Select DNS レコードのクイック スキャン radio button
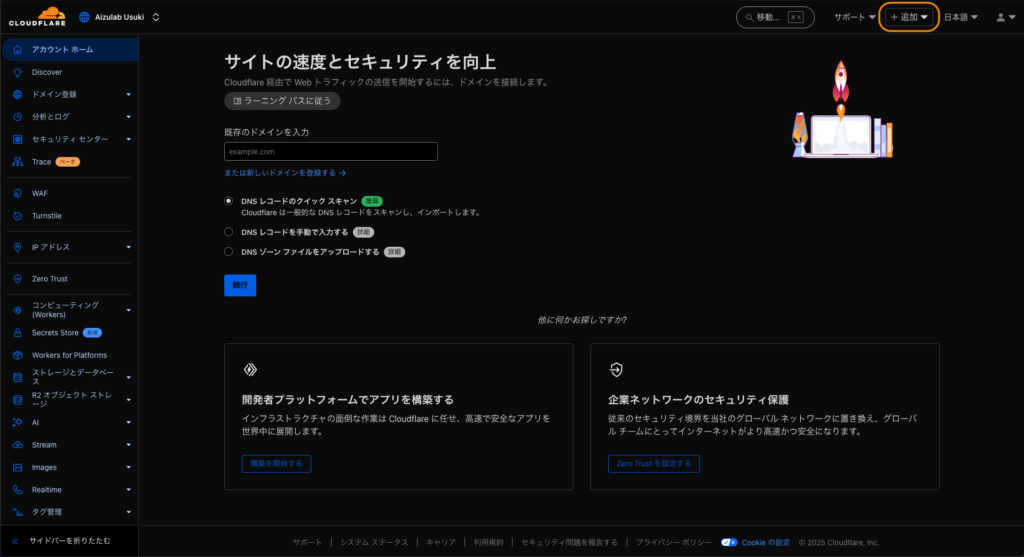 [x=229, y=201]
